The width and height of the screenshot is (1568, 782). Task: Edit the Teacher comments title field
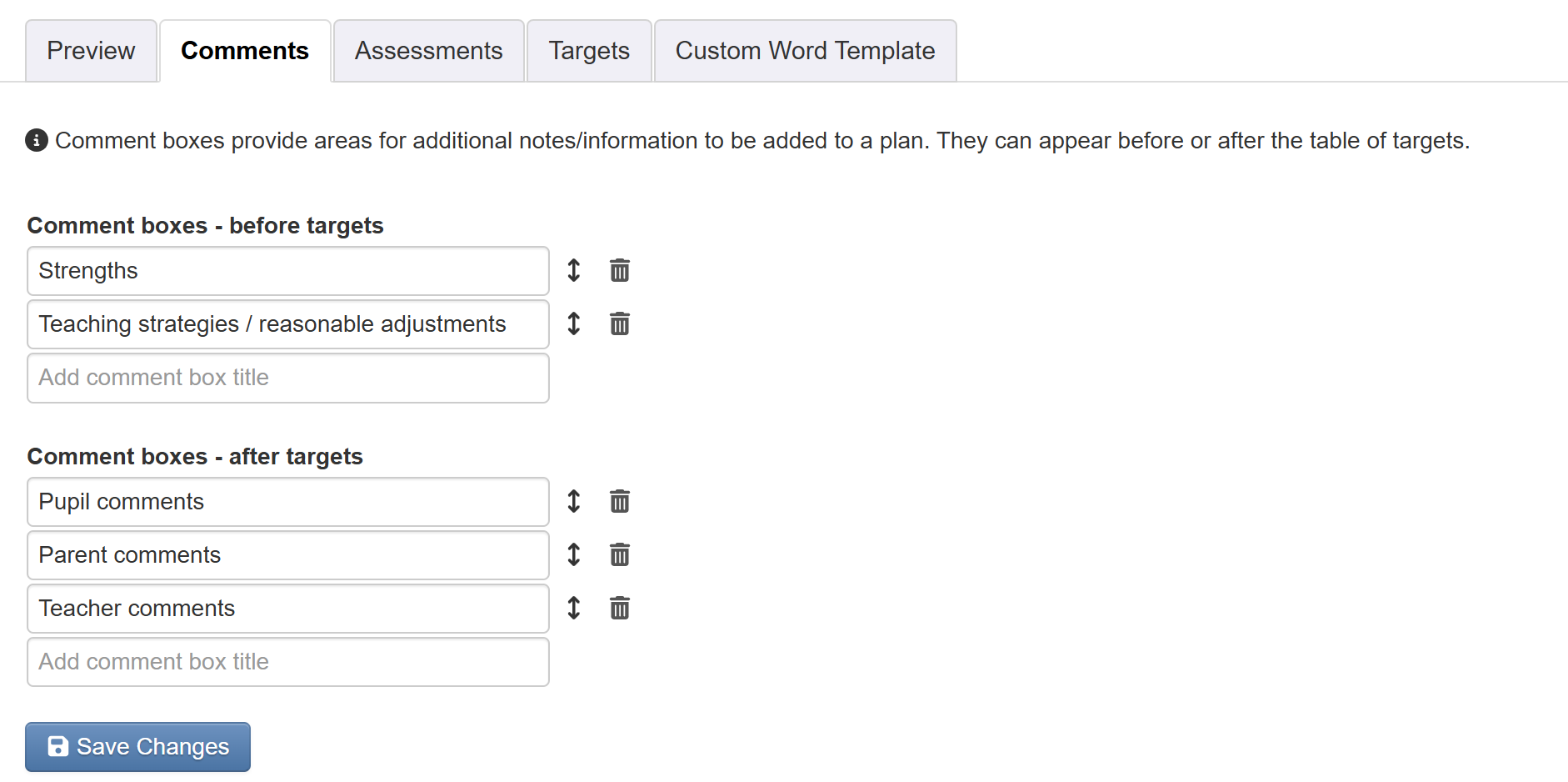[288, 609]
